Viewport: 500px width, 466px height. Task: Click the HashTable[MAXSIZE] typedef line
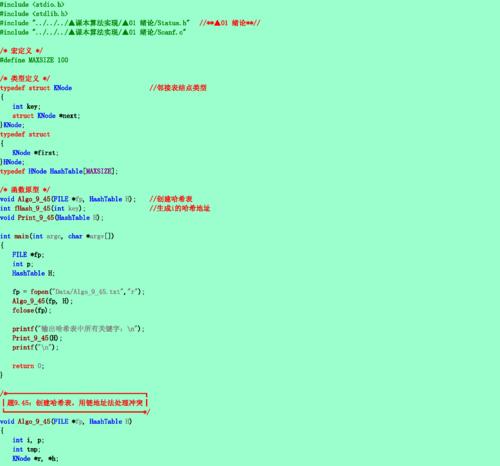tap(59, 171)
